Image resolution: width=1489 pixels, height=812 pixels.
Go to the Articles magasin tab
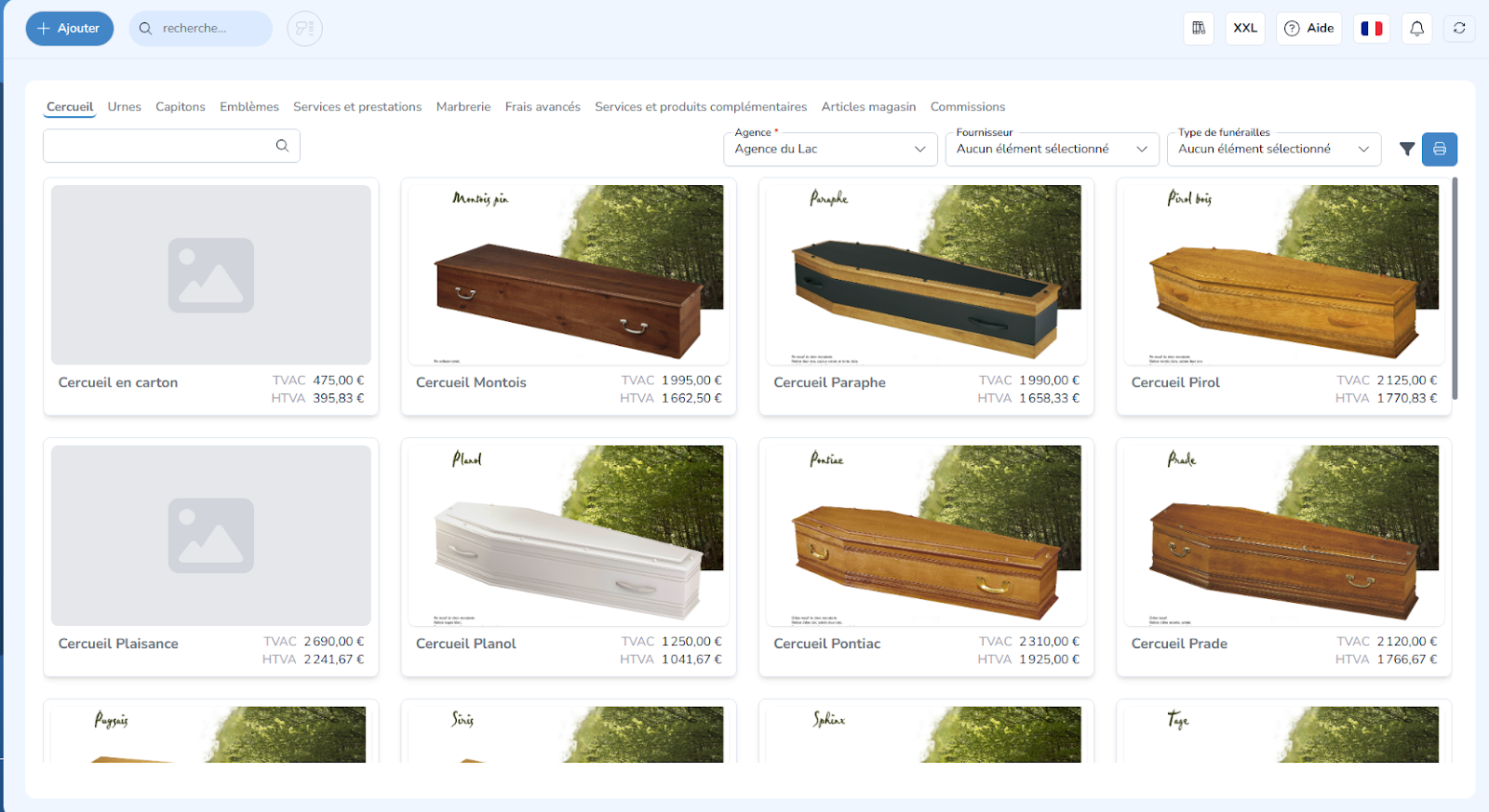tap(868, 107)
